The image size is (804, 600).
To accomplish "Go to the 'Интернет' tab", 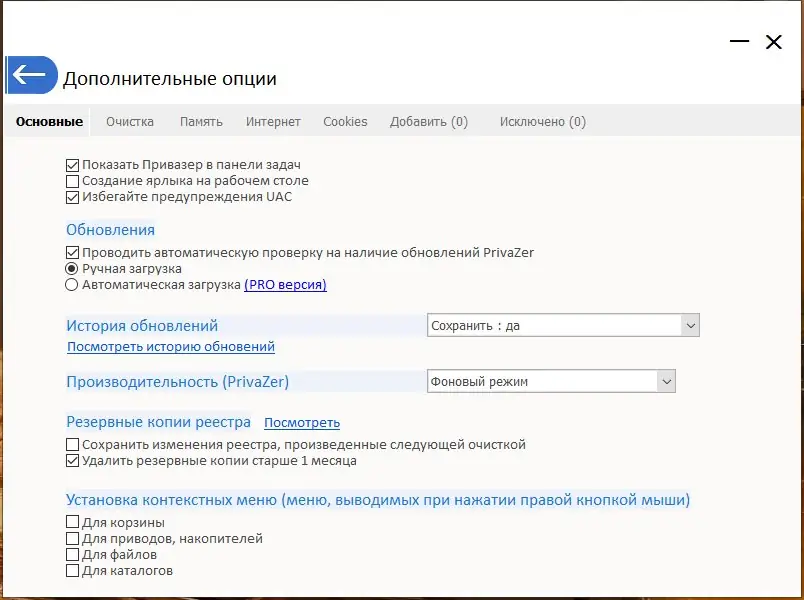I will [273, 122].
